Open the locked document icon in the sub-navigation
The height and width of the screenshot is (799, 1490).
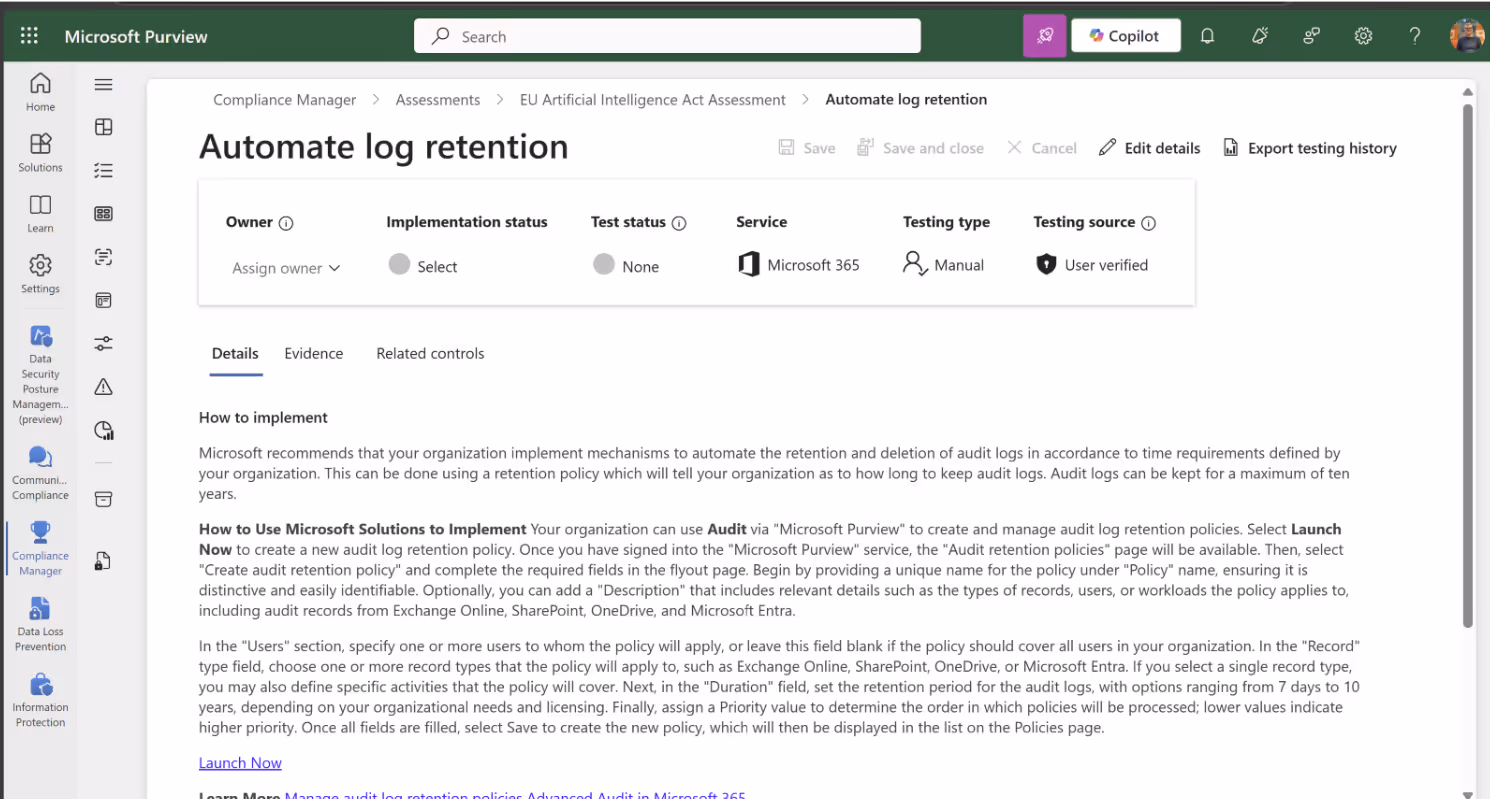click(103, 561)
